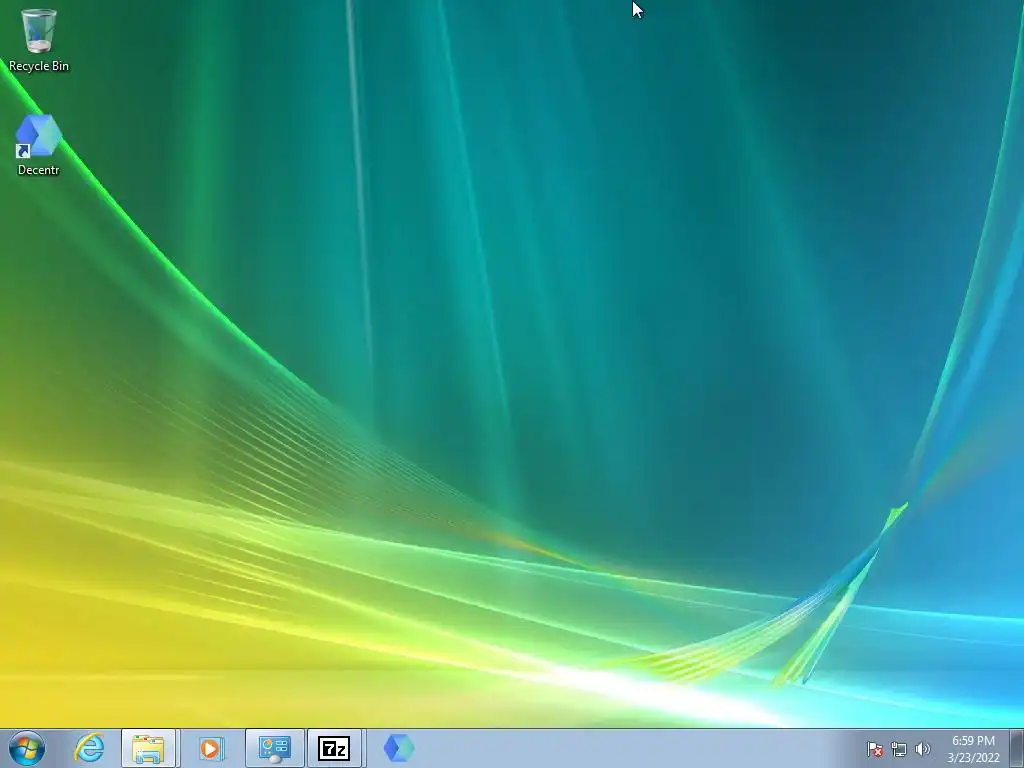The height and width of the screenshot is (768, 1024).
Task: Select the Decentr desktop shortcut
Action: click(x=39, y=144)
